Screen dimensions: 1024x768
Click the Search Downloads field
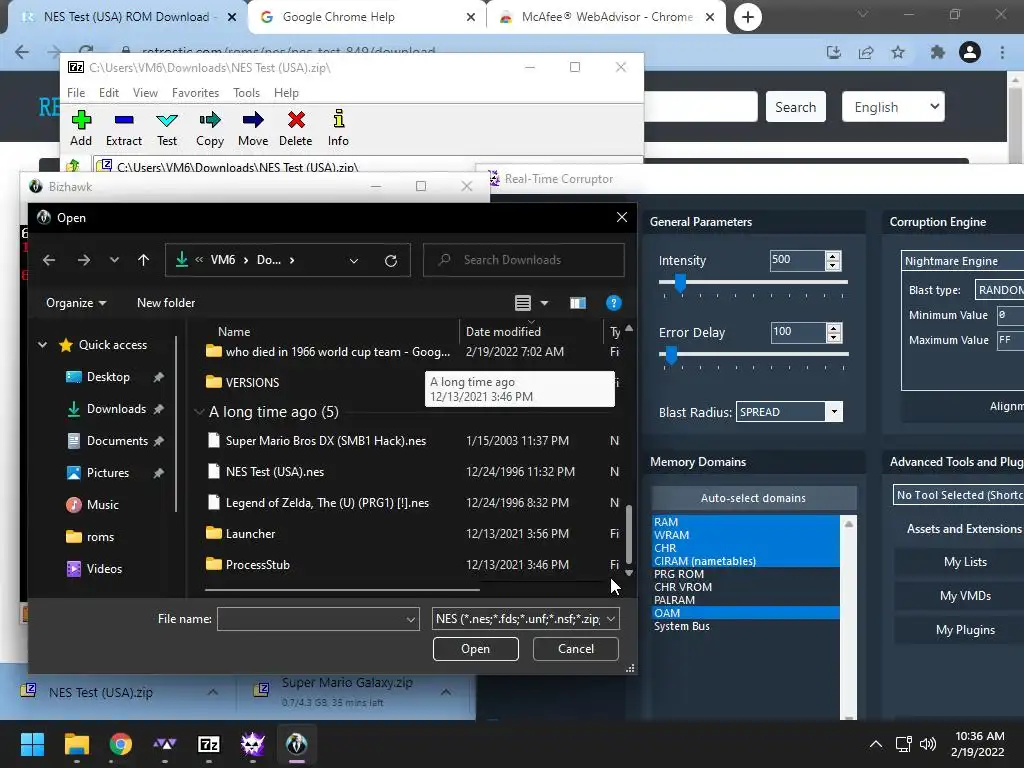coord(524,260)
